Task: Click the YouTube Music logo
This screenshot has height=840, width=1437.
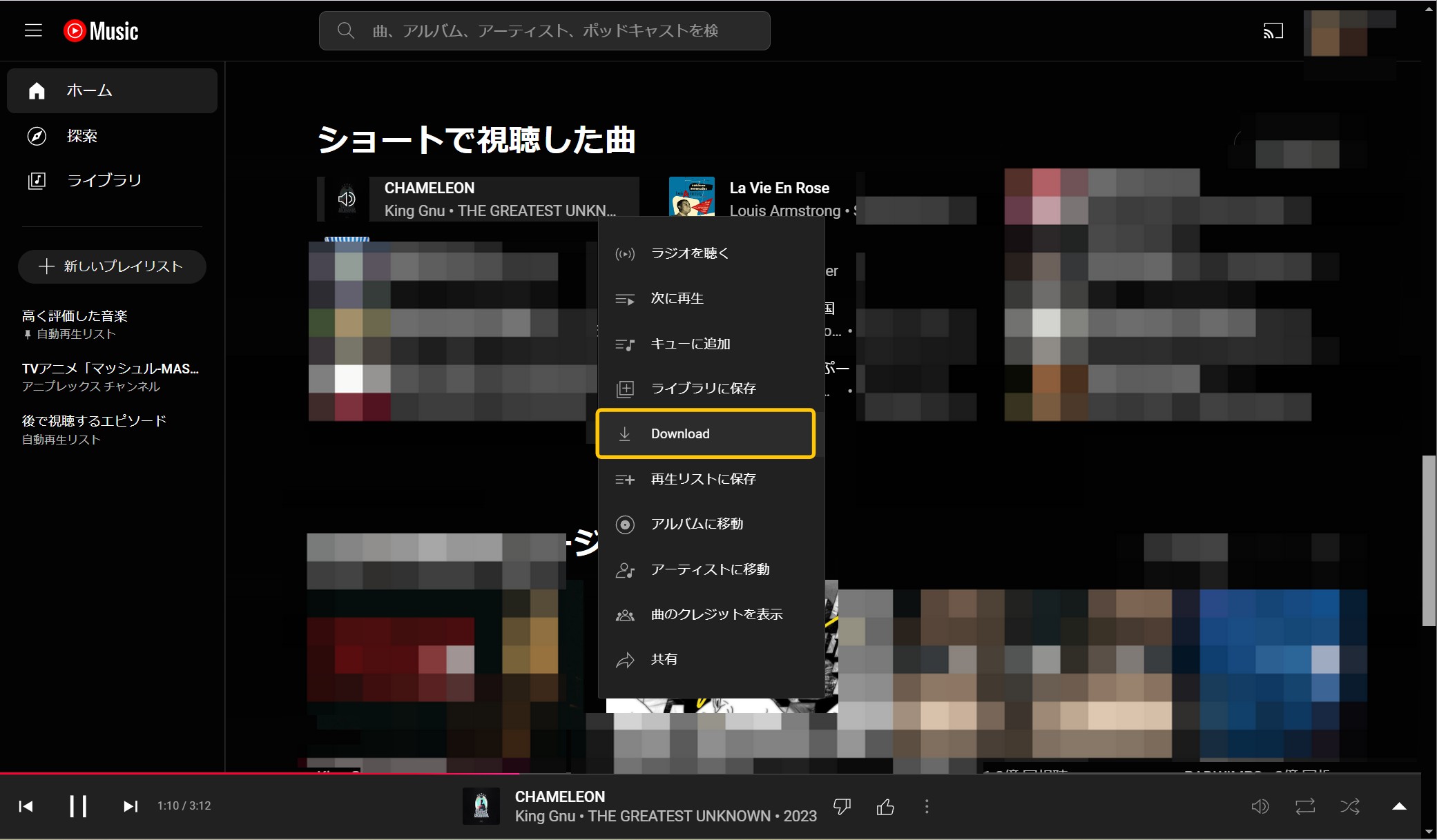Action: pyautogui.click(x=101, y=31)
